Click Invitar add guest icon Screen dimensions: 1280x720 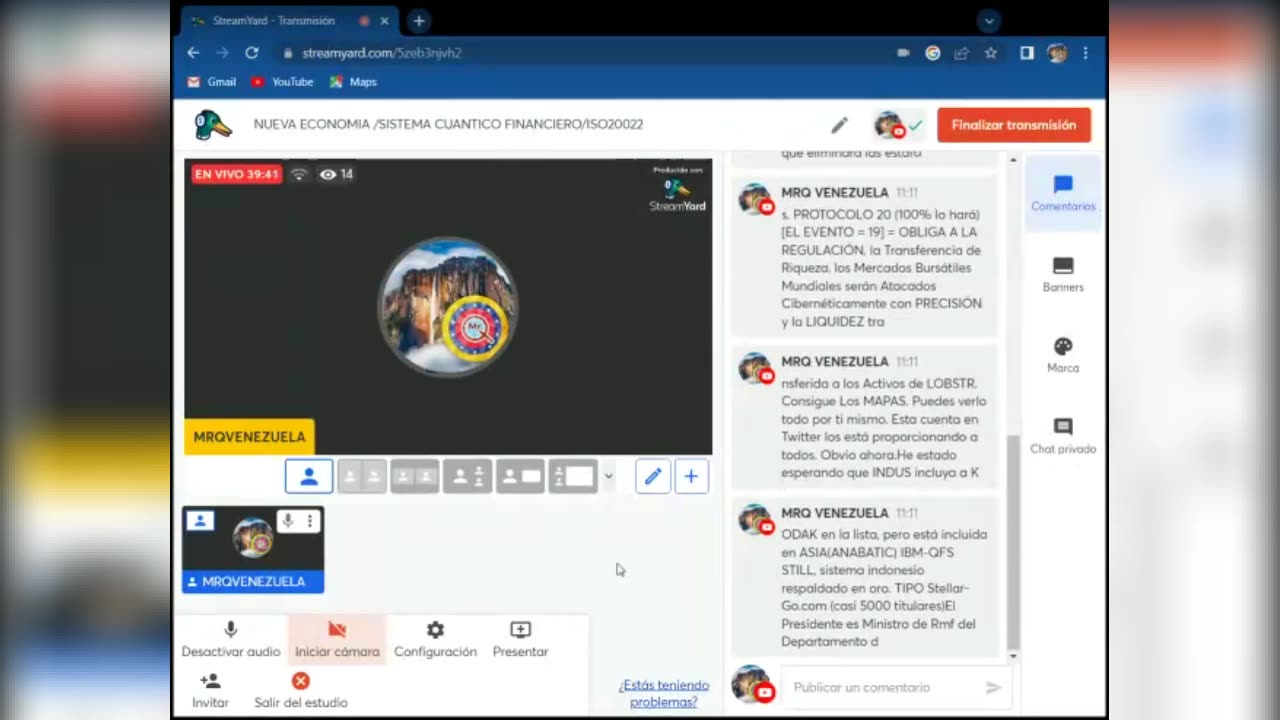[210, 690]
